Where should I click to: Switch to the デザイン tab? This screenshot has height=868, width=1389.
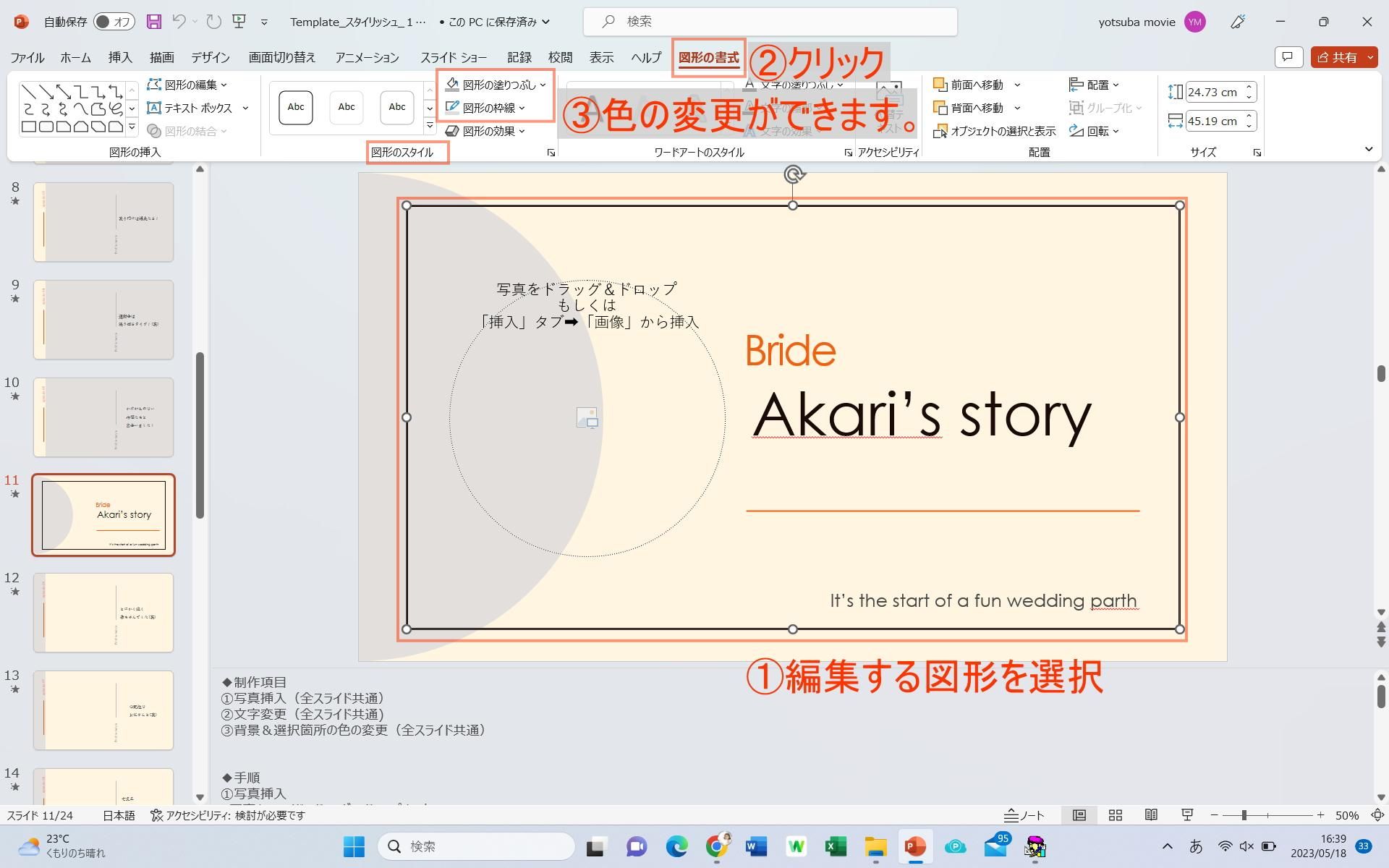(x=210, y=58)
